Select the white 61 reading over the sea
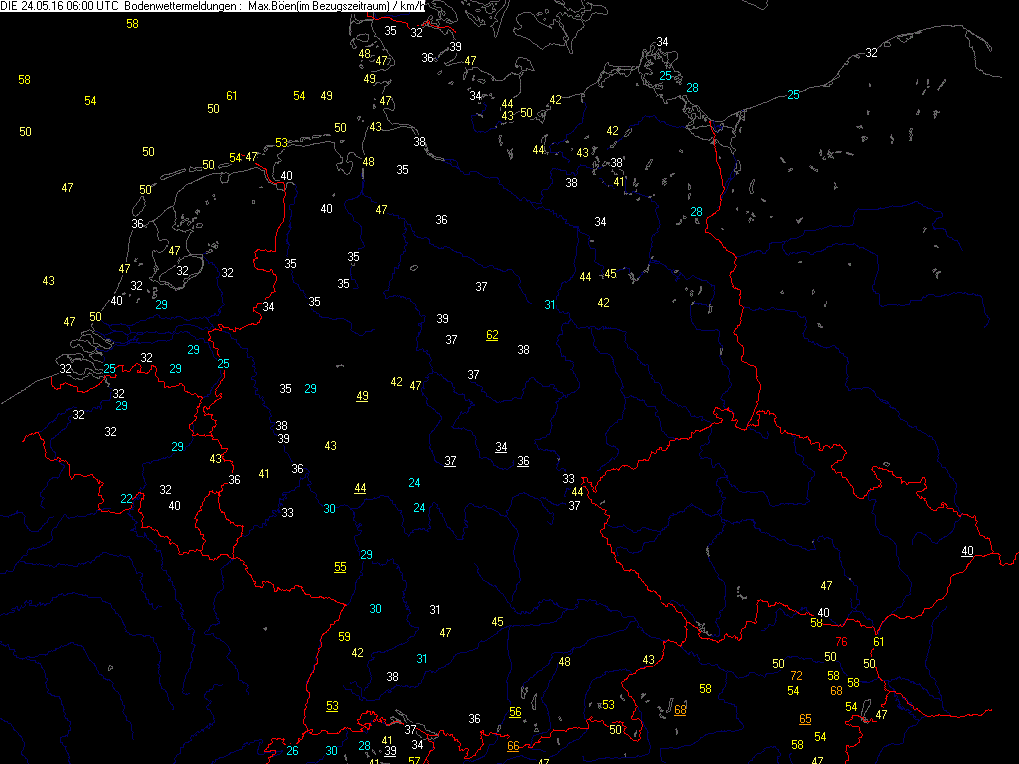 [x=232, y=96]
